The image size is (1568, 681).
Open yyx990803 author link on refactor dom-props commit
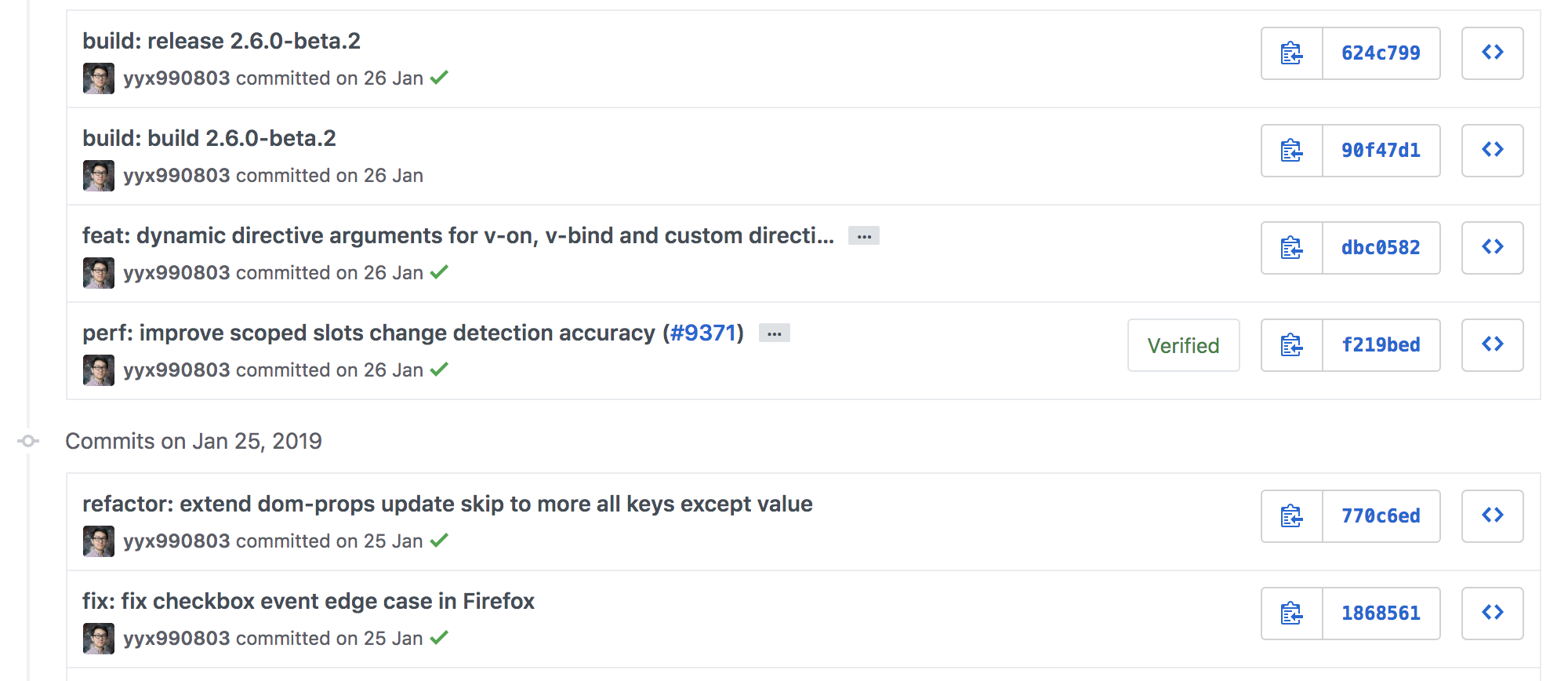click(176, 541)
